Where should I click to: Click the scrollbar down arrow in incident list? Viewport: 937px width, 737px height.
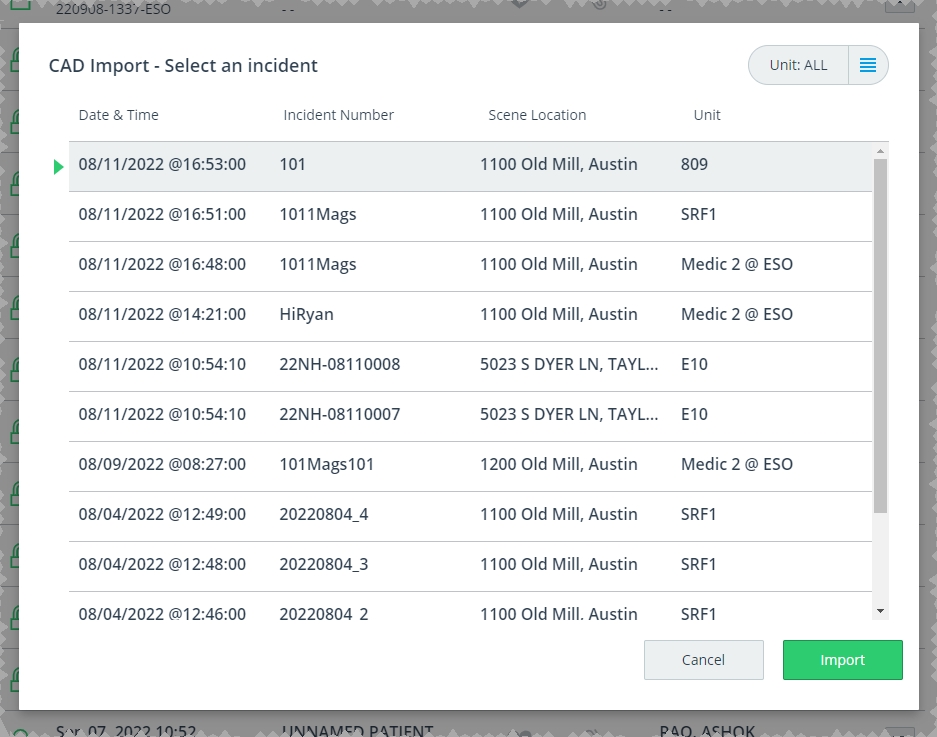click(x=880, y=610)
